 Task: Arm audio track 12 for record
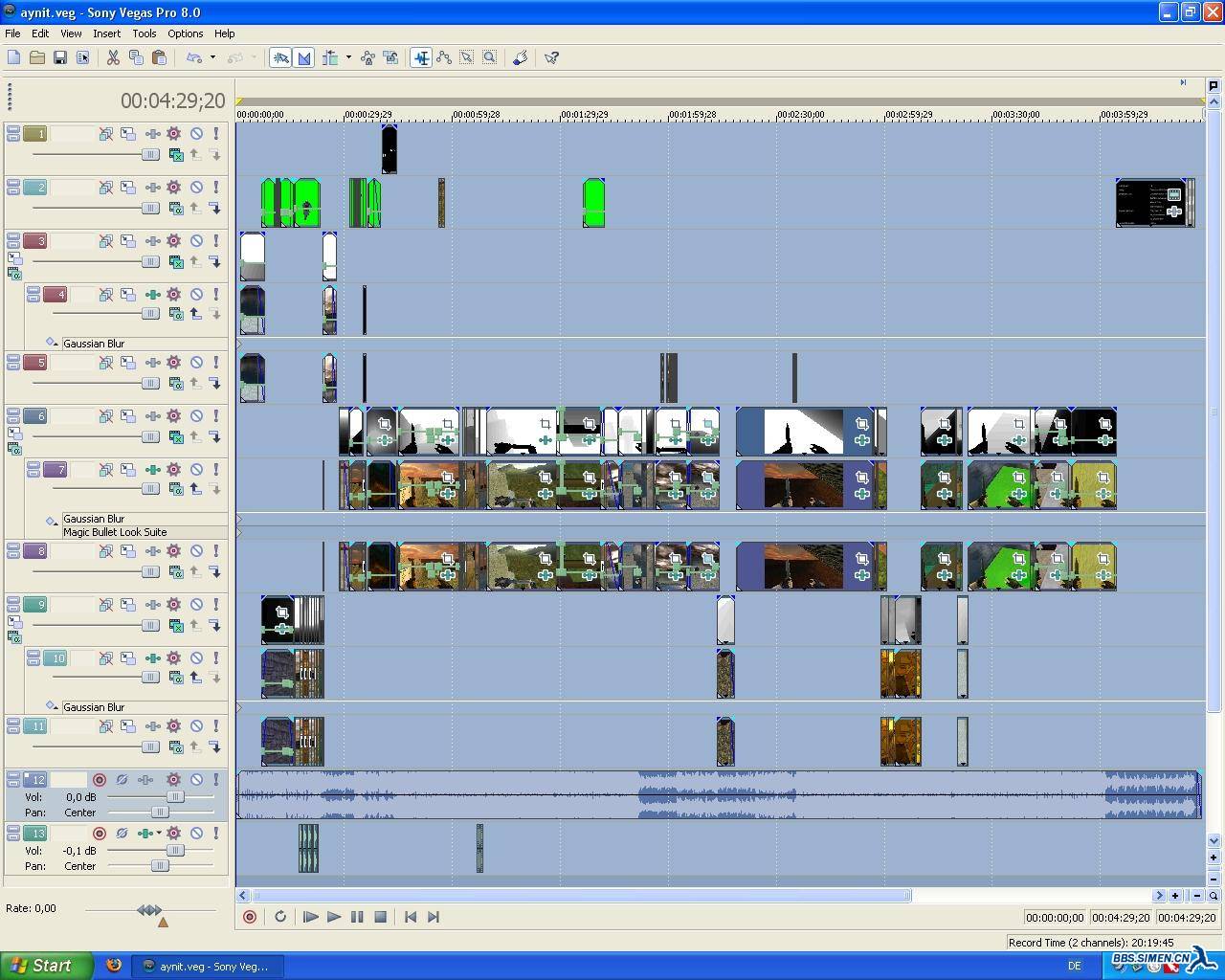pos(99,780)
